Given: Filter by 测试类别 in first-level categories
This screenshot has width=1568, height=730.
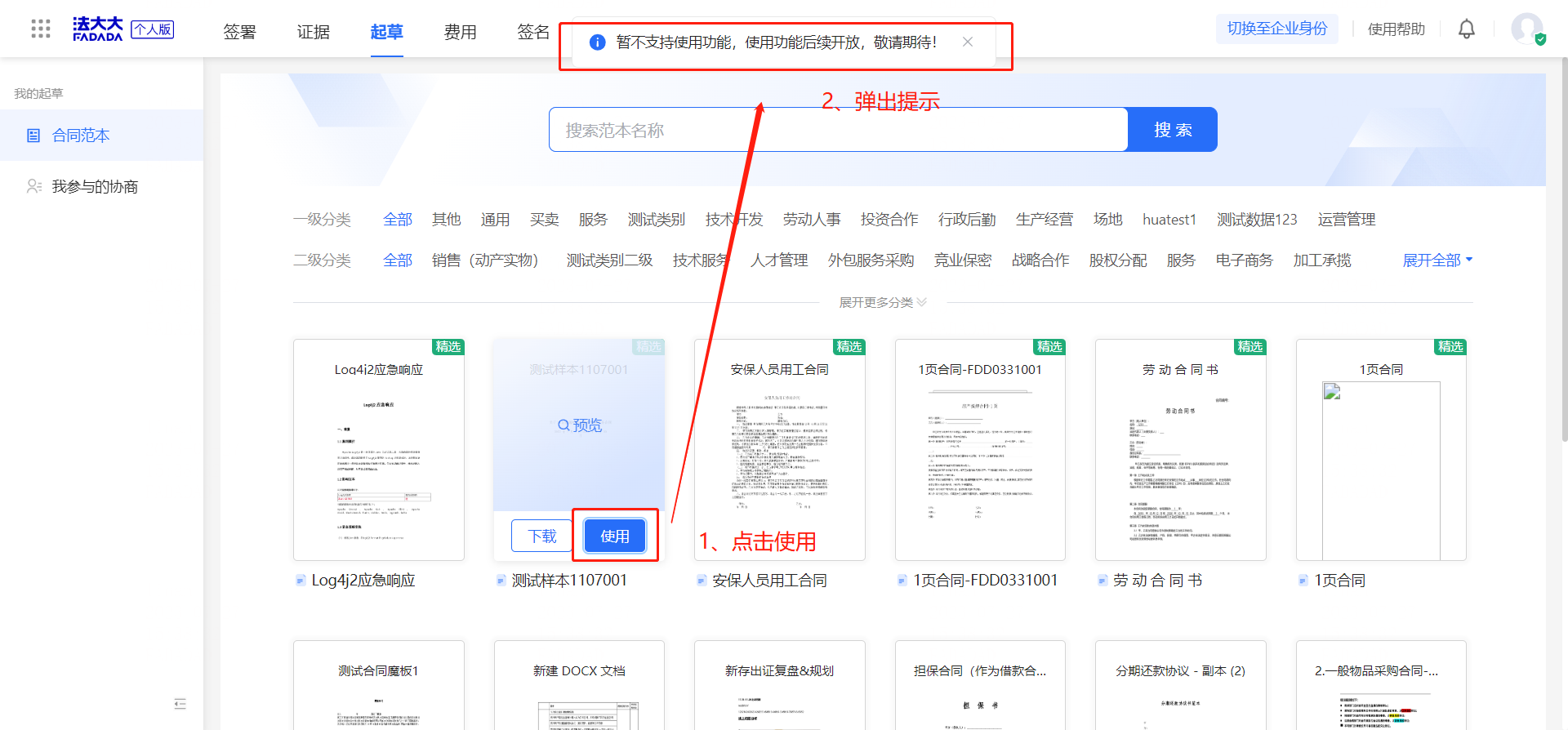Looking at the screenshot, I should point(657,220).
